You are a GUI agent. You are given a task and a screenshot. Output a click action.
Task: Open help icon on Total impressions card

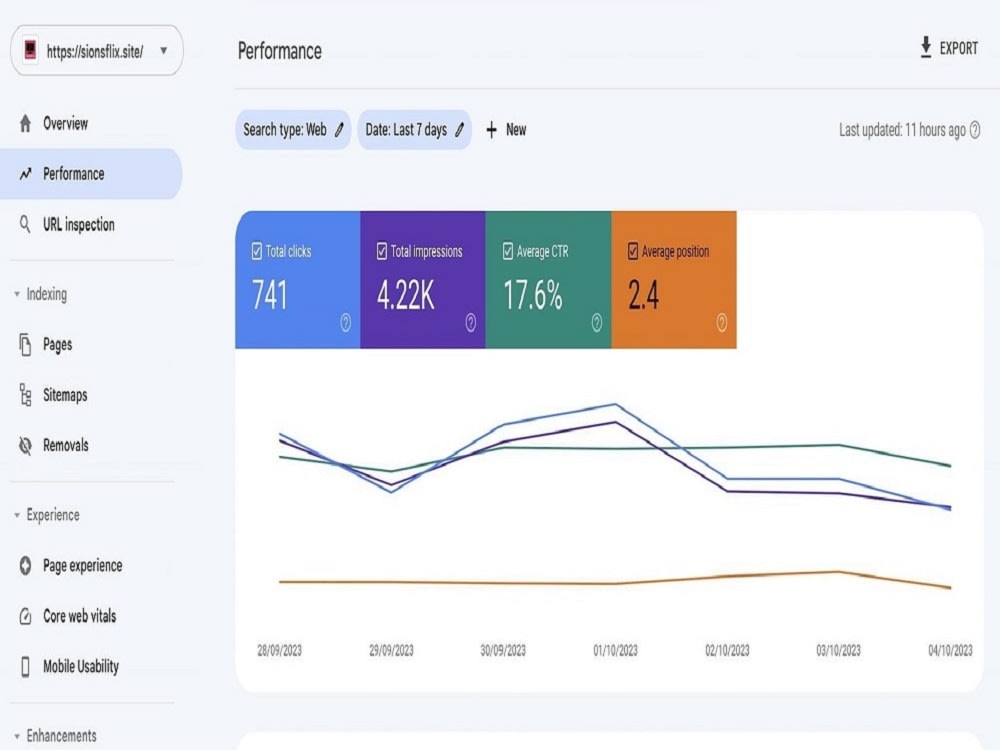tap(471, 323)
